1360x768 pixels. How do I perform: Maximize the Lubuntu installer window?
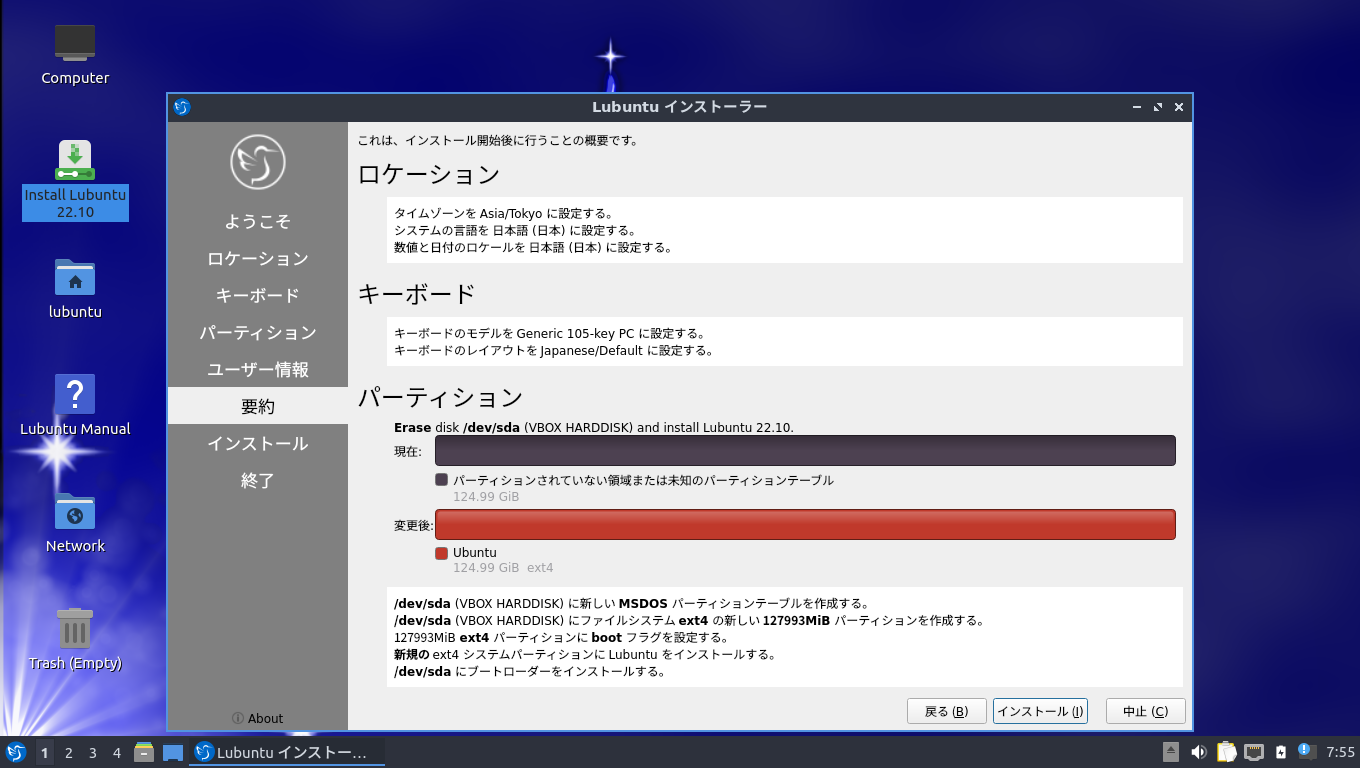point(1158,107)
